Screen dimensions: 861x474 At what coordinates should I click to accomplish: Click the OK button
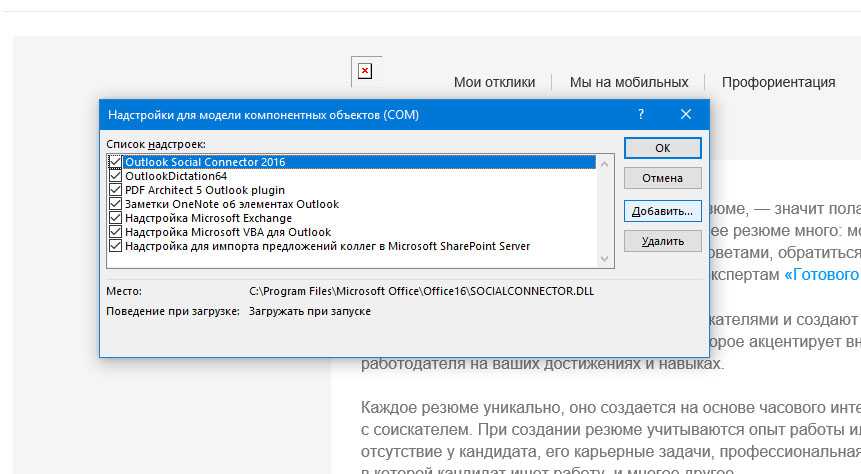click(x=662, y=148)
